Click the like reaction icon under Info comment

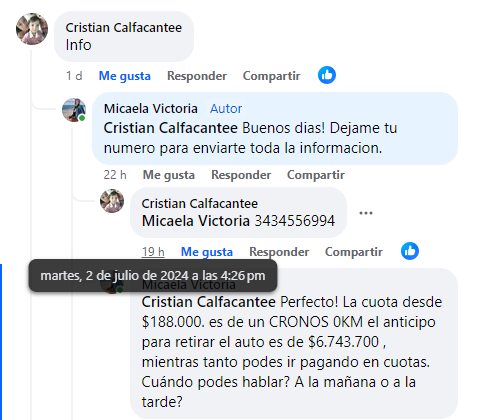click(327, 75)
